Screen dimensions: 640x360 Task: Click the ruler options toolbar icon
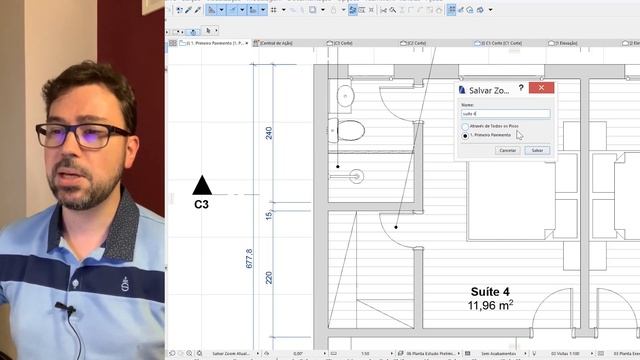pos(253,10)
